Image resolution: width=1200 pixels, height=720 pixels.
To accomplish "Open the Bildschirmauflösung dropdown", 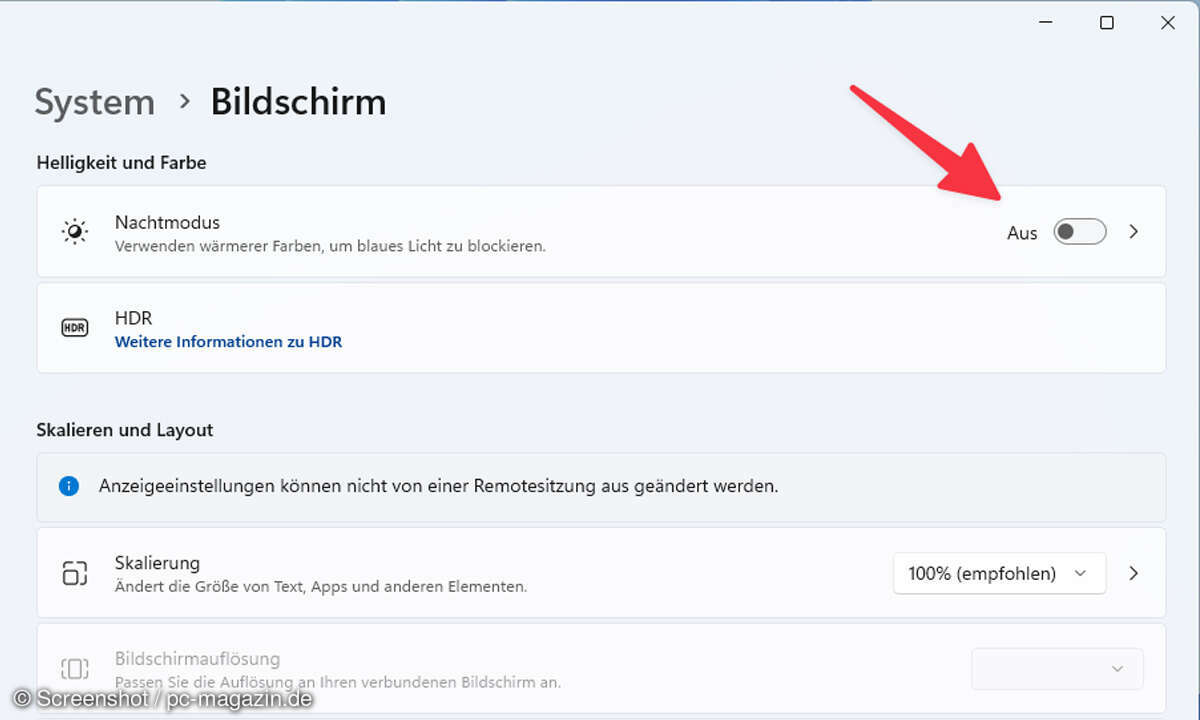I will (x=1058, y=669).
